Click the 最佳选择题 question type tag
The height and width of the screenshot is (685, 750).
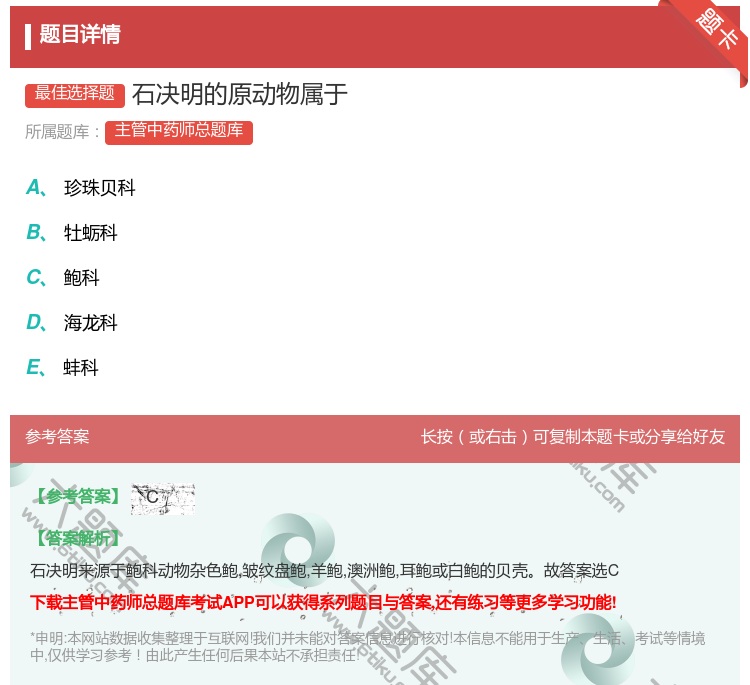75,94
